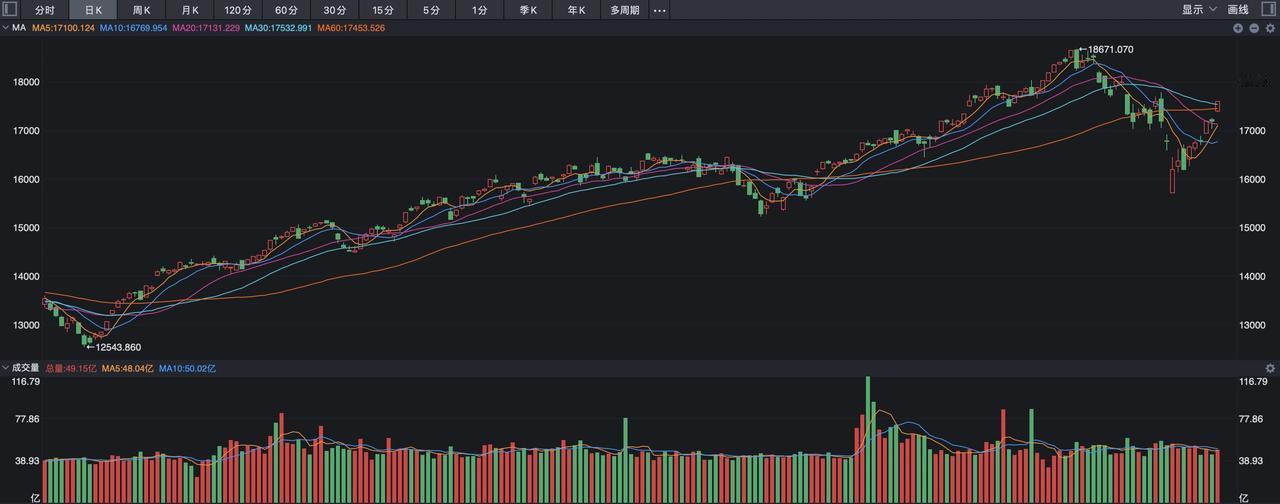This screenshot has width=1280, height=504.
Task: Click the MA20 magenta indicator label
Action: [205, 28]
